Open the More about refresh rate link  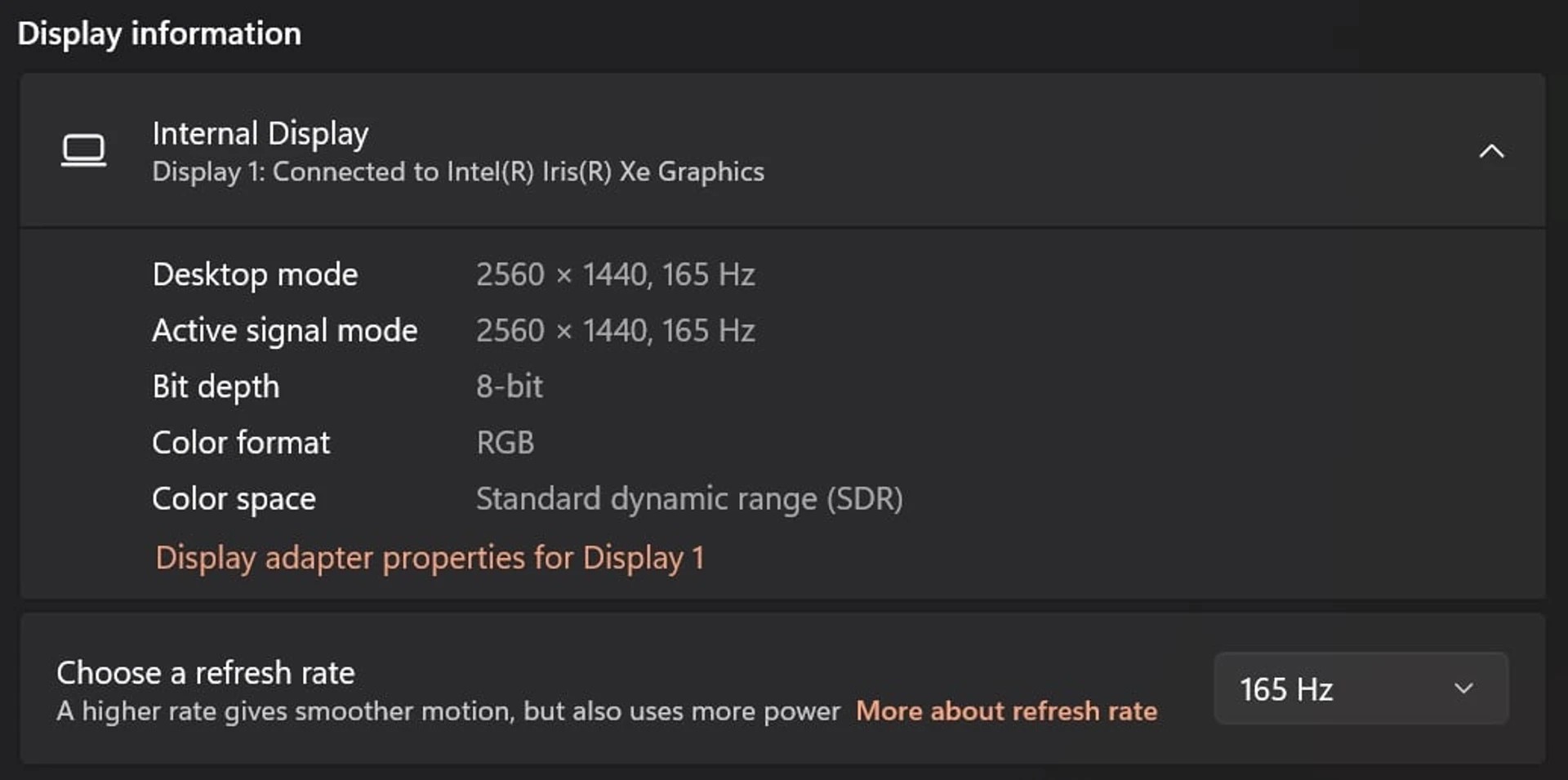(x=1006, y=711)
